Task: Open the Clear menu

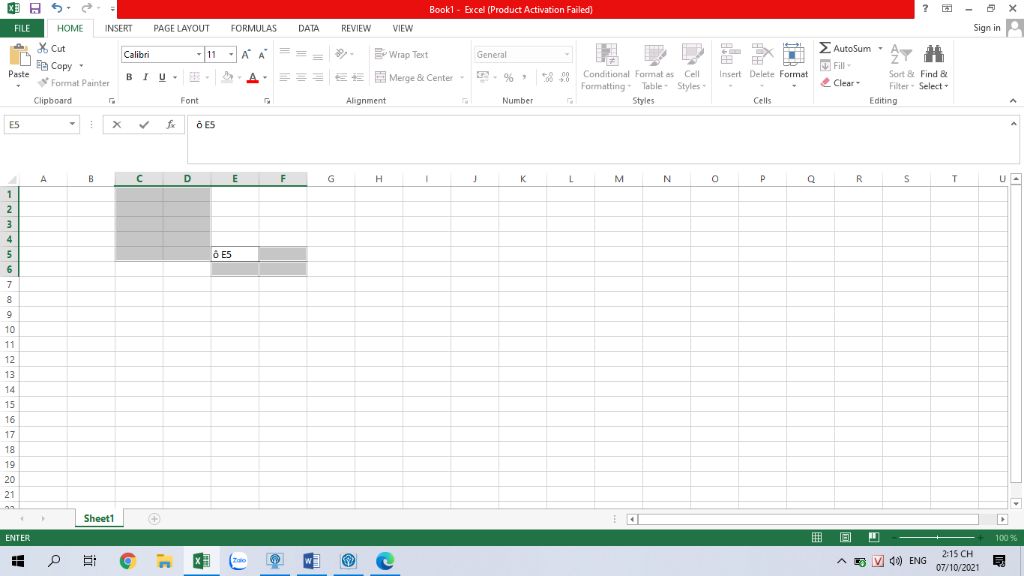Action: (840, 83)
